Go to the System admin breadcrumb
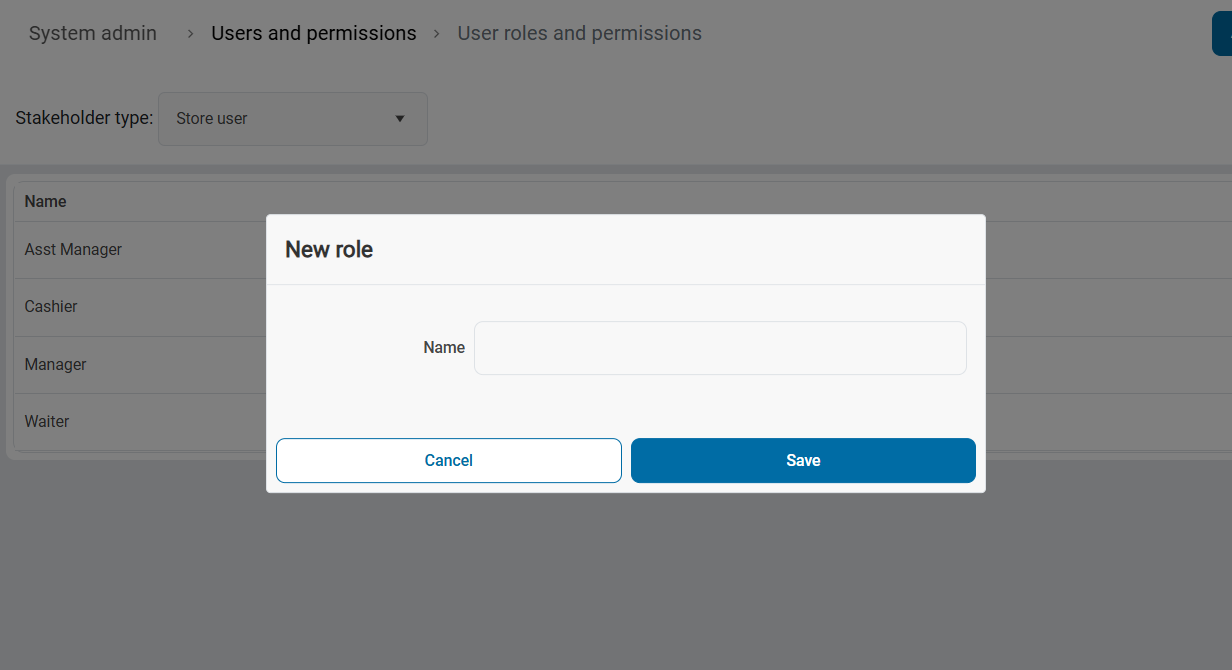1232x670 pixels. pyautogui.click(x=93, y=34)
